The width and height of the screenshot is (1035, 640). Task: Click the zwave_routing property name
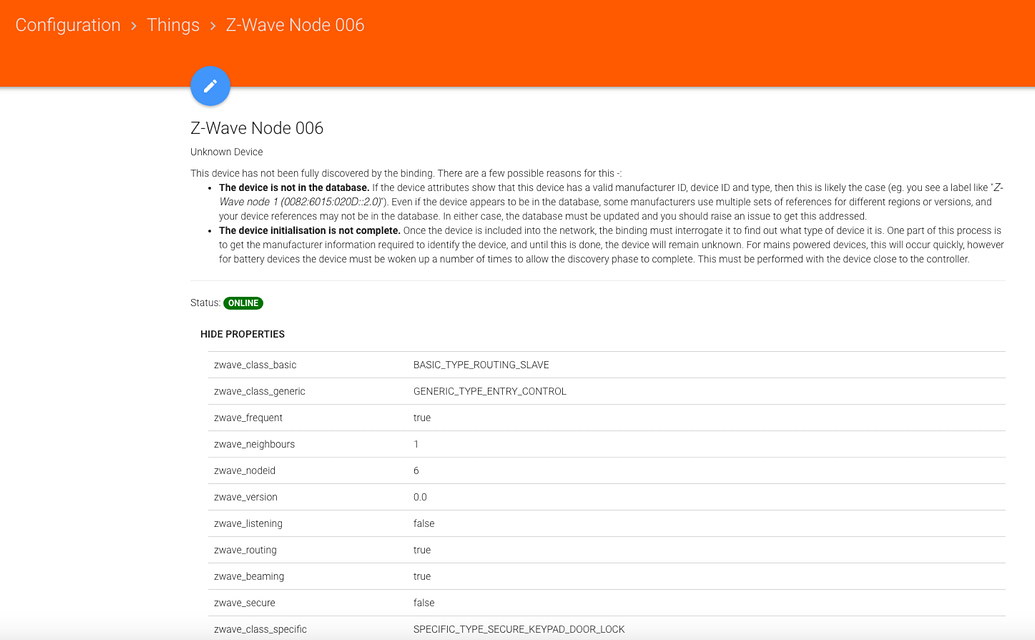(x=245, y=550)
